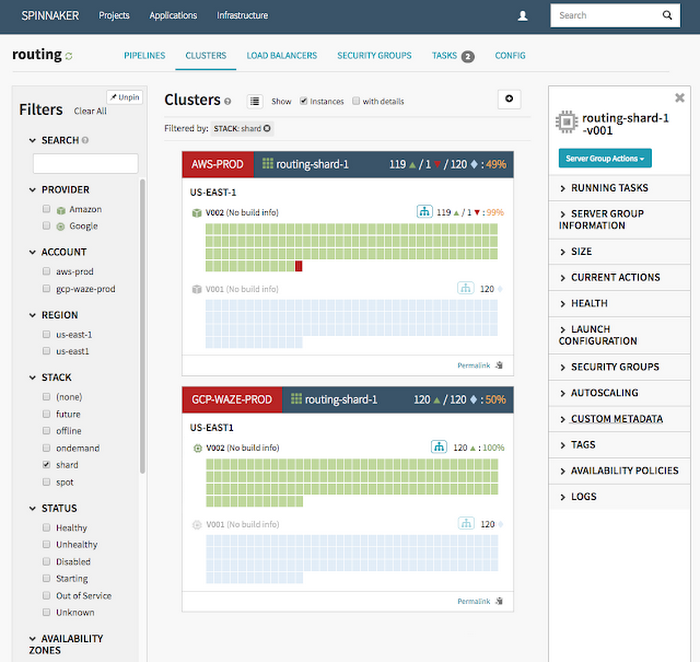Open the PIPELINES tab
This screenshot has width=700, height=662.
(145, 56)
